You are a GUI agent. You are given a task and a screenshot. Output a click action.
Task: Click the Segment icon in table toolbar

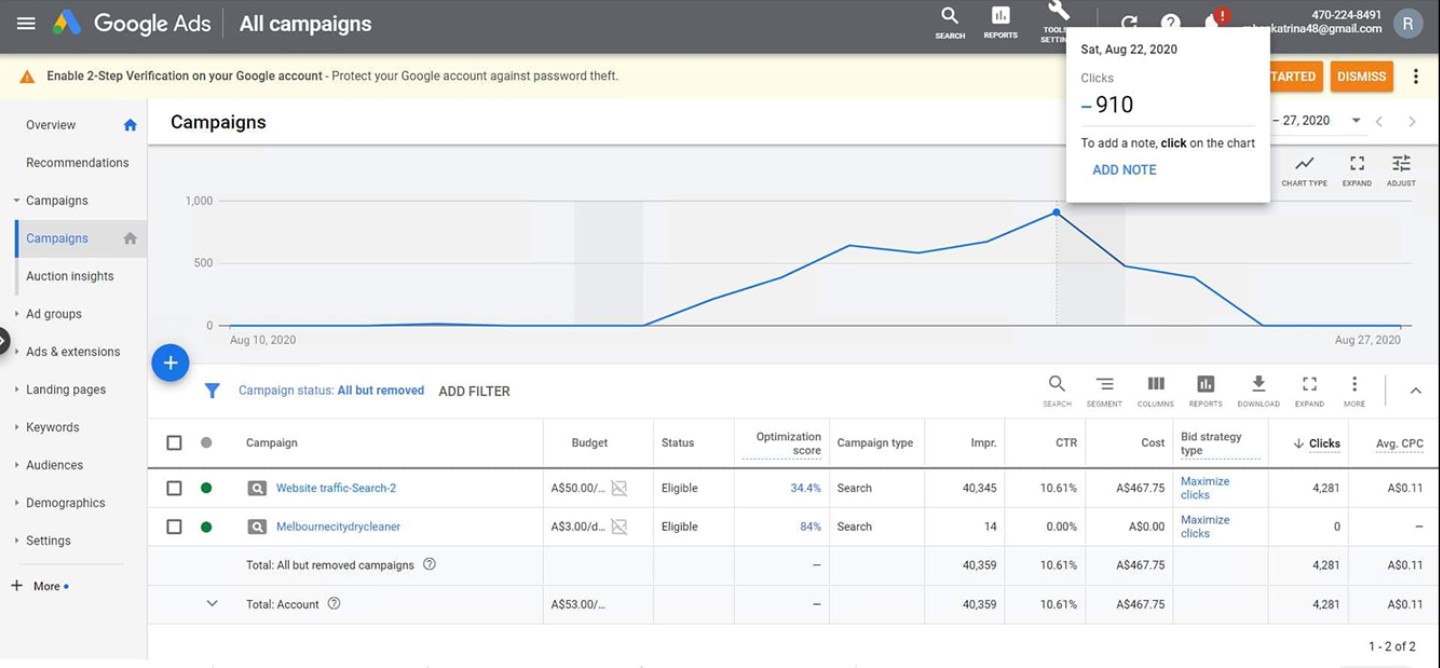1104,389
